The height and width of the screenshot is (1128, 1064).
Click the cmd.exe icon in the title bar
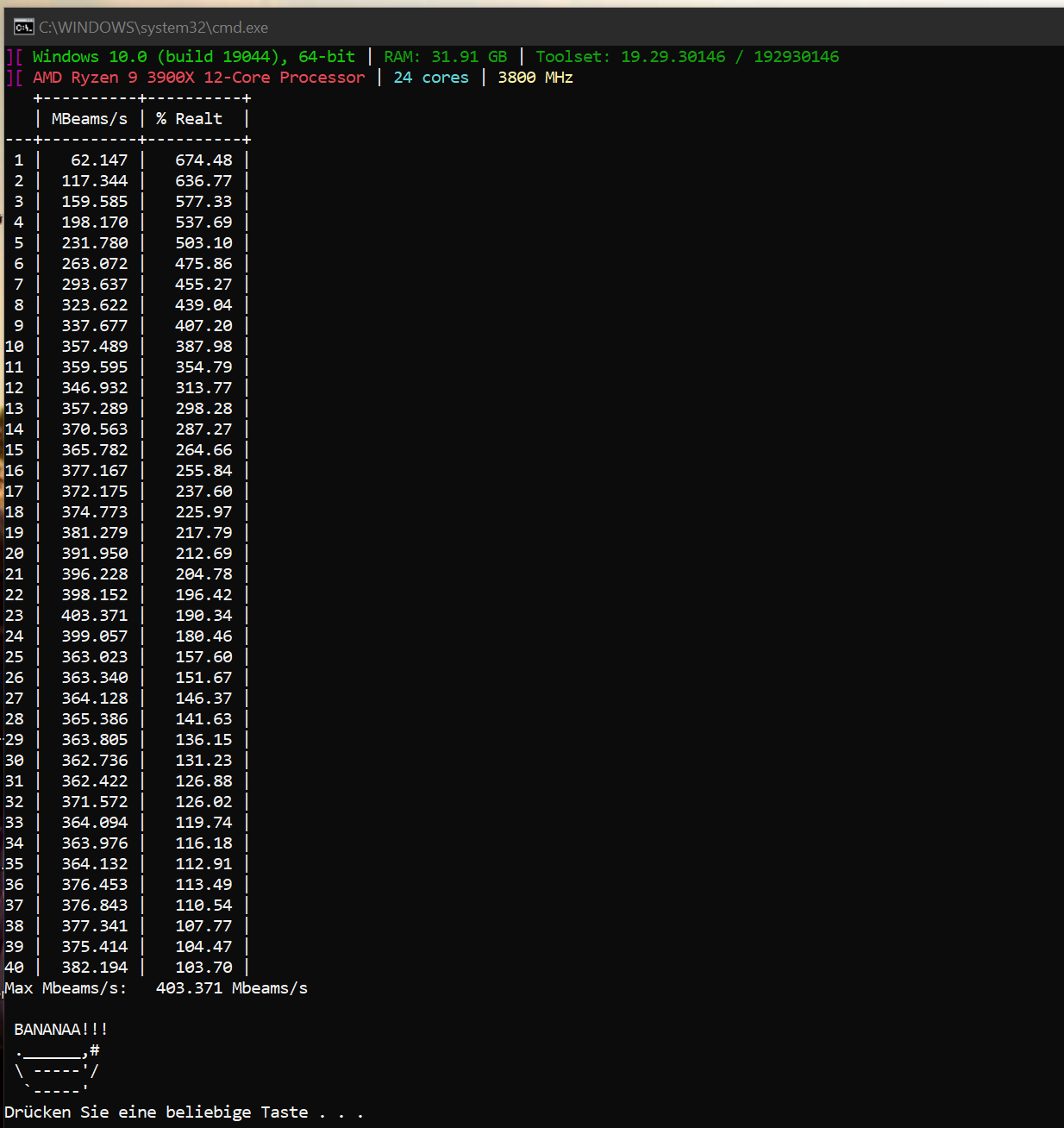coord(23,27)
